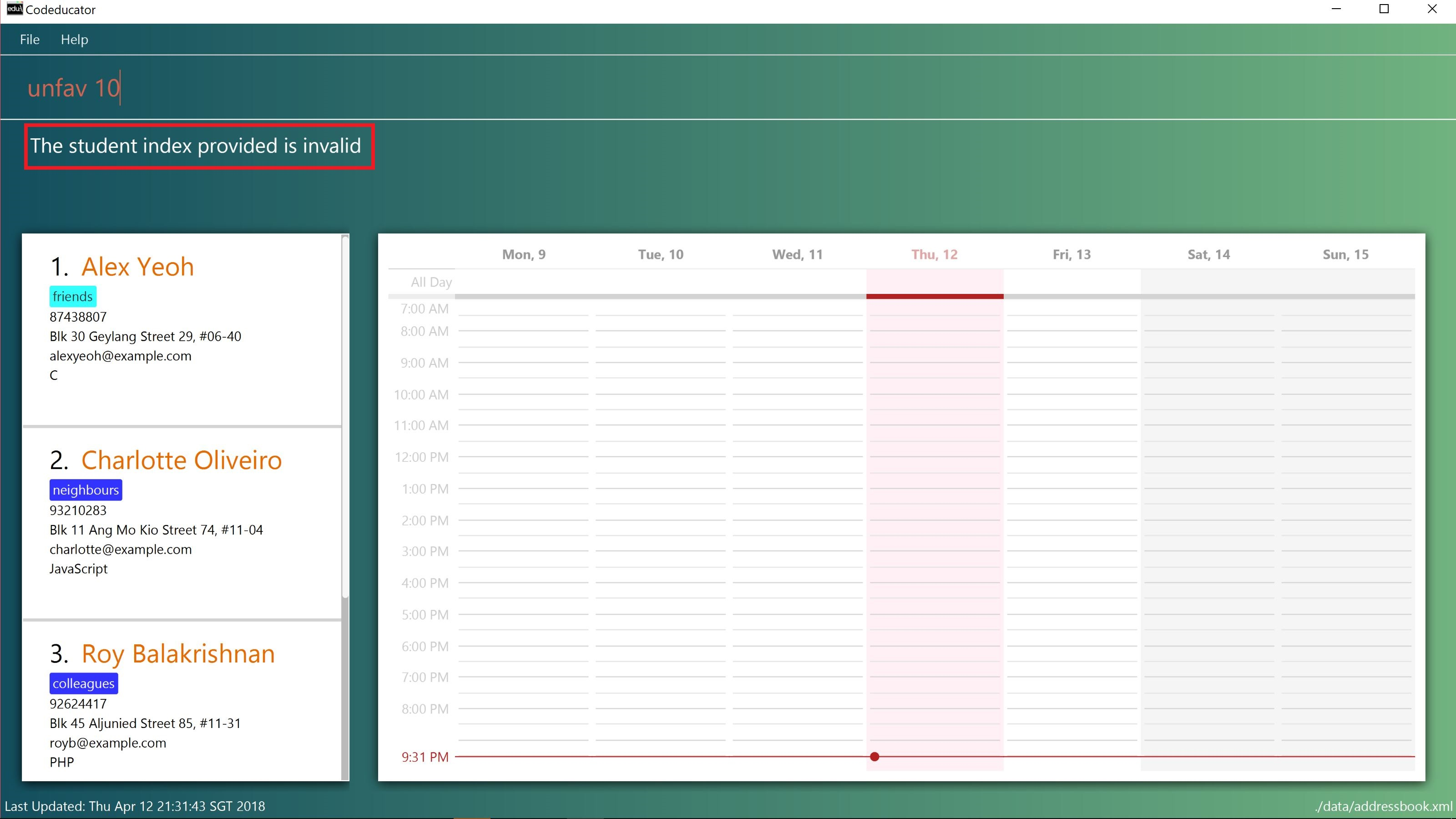Select student name Charlotte Oliveiro
1456x819 pixels.
pos(182,460)
